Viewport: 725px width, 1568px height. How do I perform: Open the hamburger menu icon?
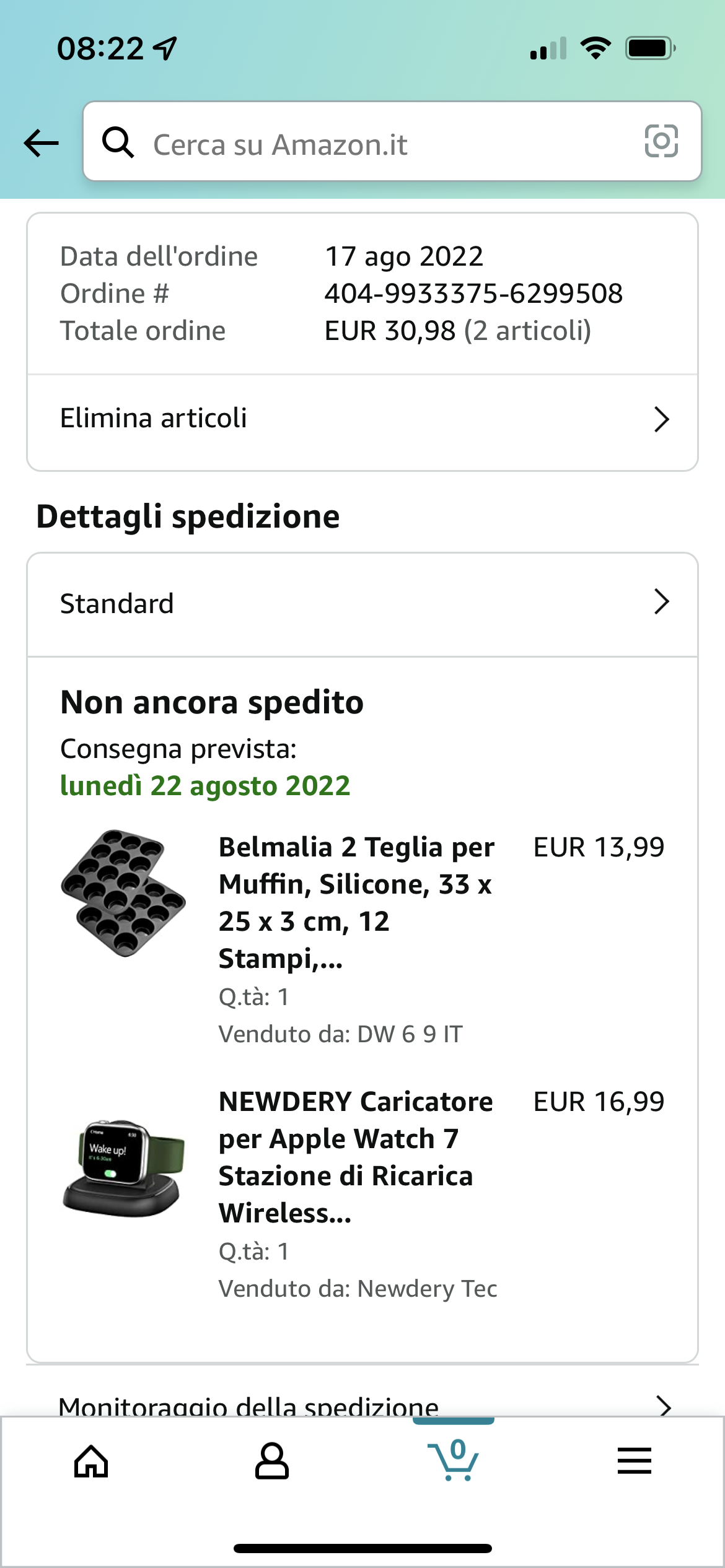tap(634, 1461)
